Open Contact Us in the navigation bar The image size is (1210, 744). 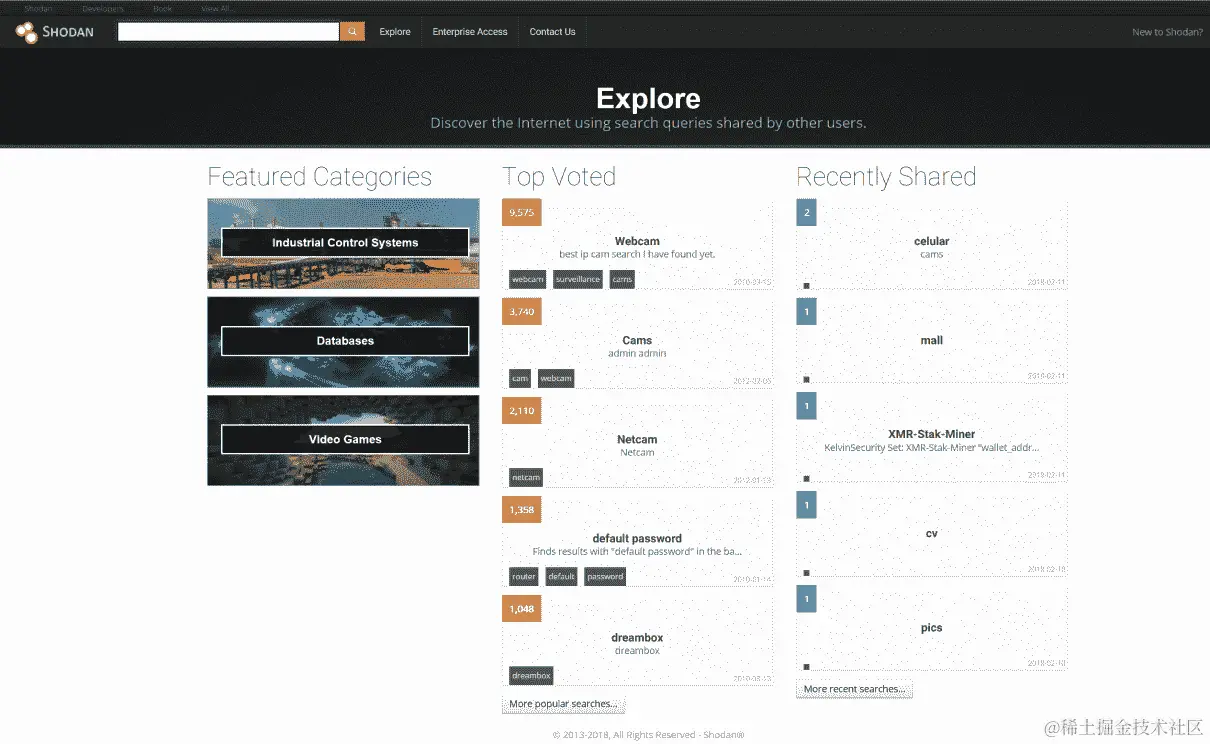click(x=552, y=32)
